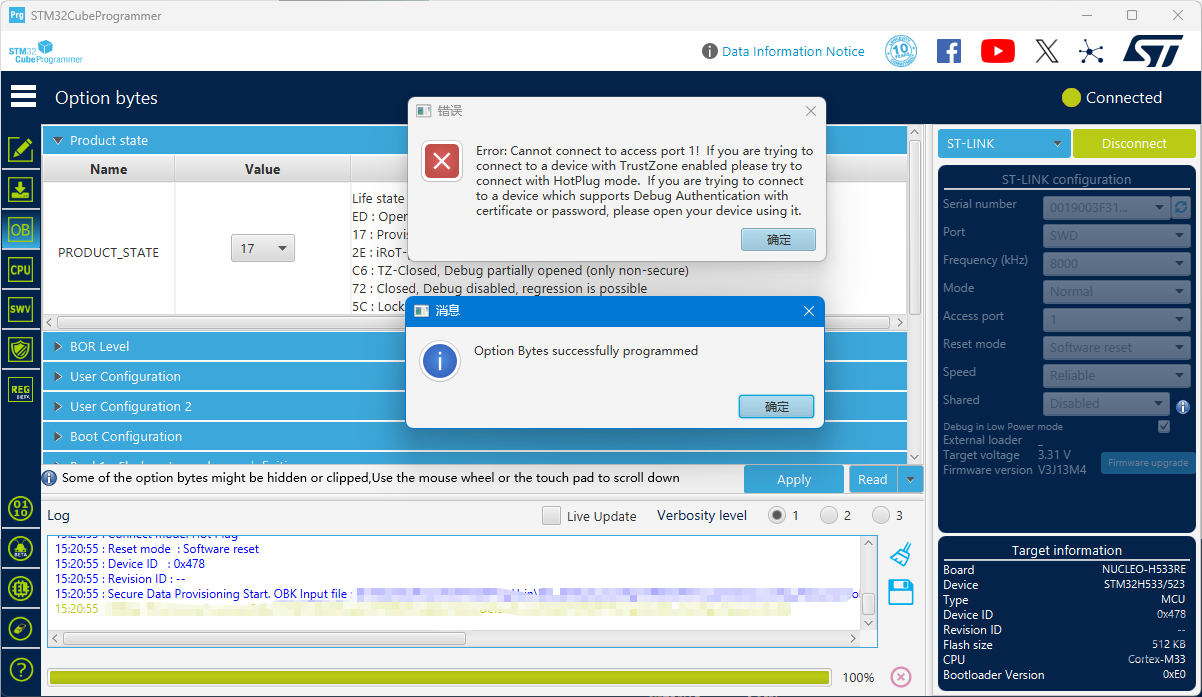Open the ST YouTube channel icon

point(998,51)
